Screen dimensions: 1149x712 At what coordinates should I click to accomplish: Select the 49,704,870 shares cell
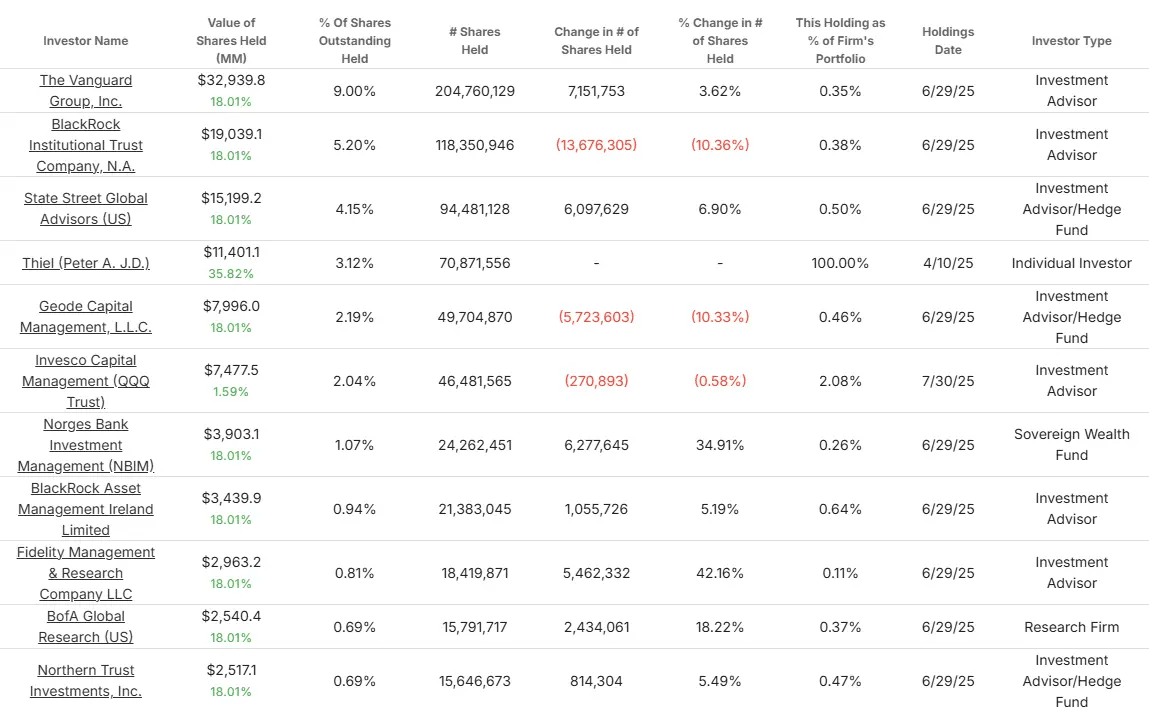coord(475,316)
